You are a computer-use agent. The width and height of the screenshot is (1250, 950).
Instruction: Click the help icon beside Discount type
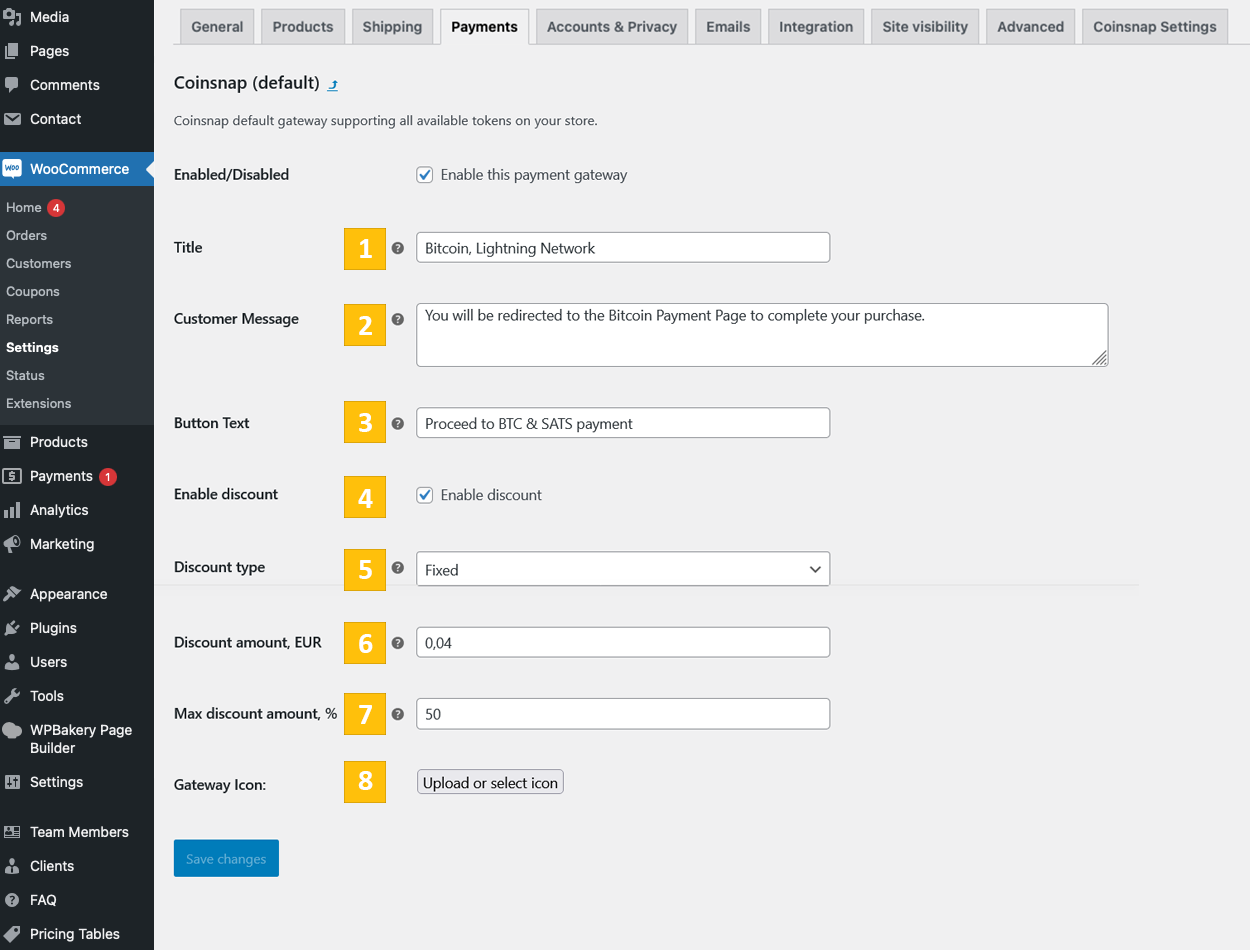coord(398,568)
